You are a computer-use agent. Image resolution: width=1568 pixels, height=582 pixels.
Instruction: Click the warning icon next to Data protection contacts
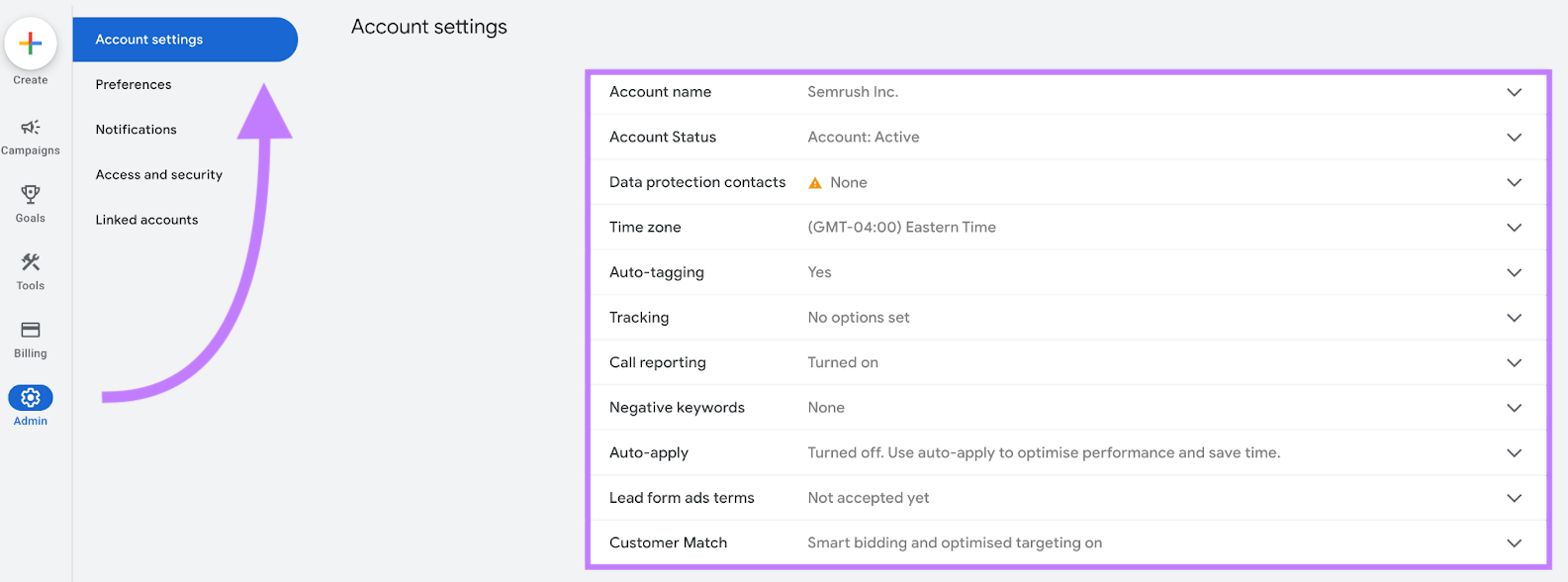point(814,182)
